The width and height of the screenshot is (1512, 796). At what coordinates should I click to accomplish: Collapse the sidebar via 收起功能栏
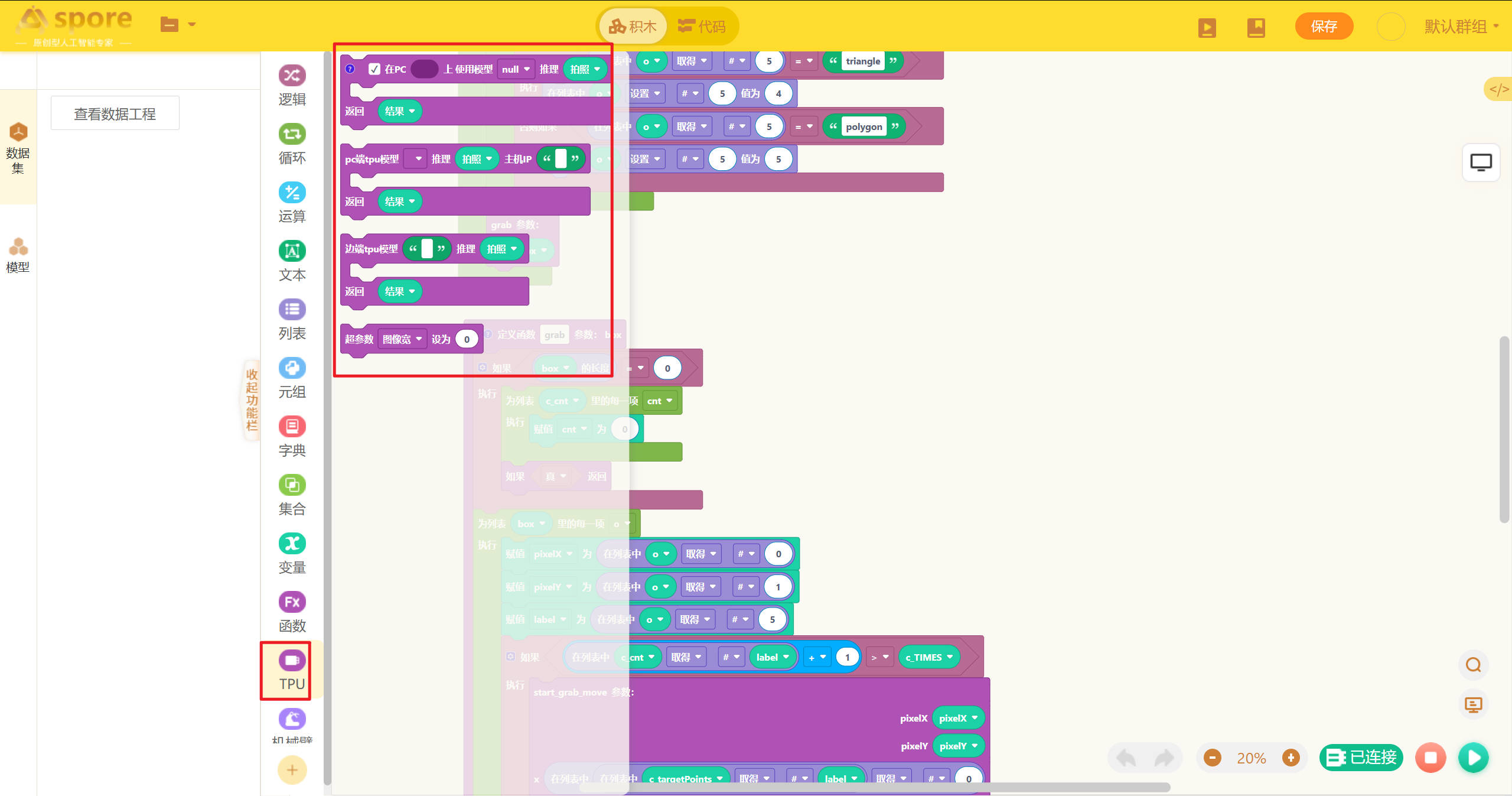(252, 400)
